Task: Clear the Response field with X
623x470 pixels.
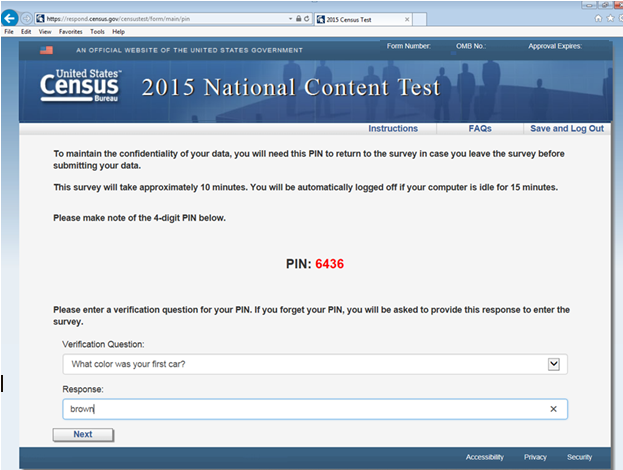Action: pos(553,409)
